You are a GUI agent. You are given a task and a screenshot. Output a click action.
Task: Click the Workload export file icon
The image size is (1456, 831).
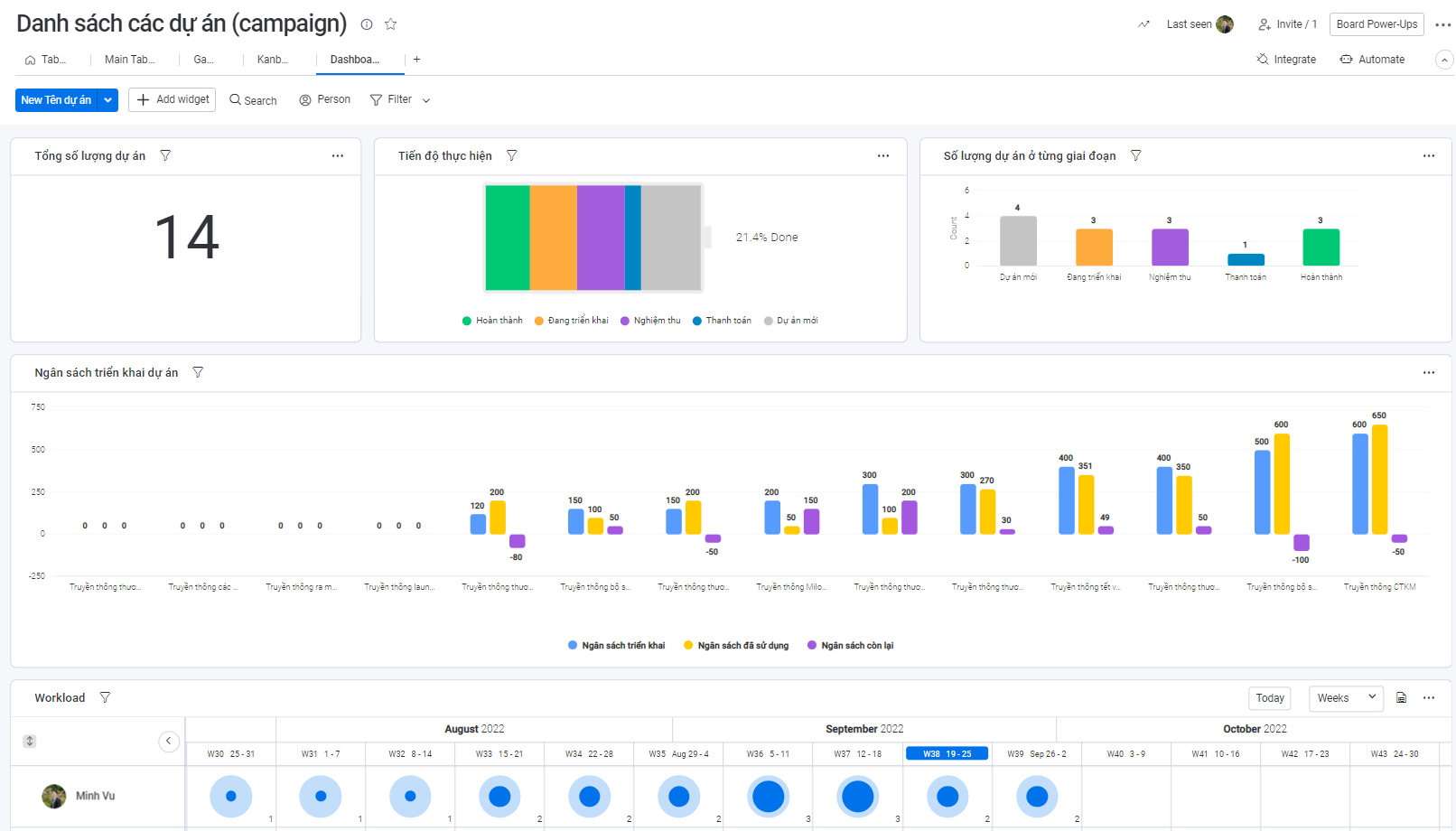point(1401,697)
